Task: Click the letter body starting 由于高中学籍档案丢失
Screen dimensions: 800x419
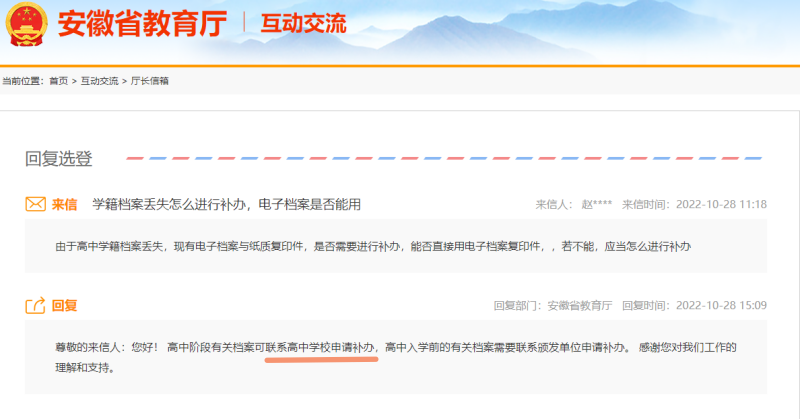Action: (x=373, y=247)
